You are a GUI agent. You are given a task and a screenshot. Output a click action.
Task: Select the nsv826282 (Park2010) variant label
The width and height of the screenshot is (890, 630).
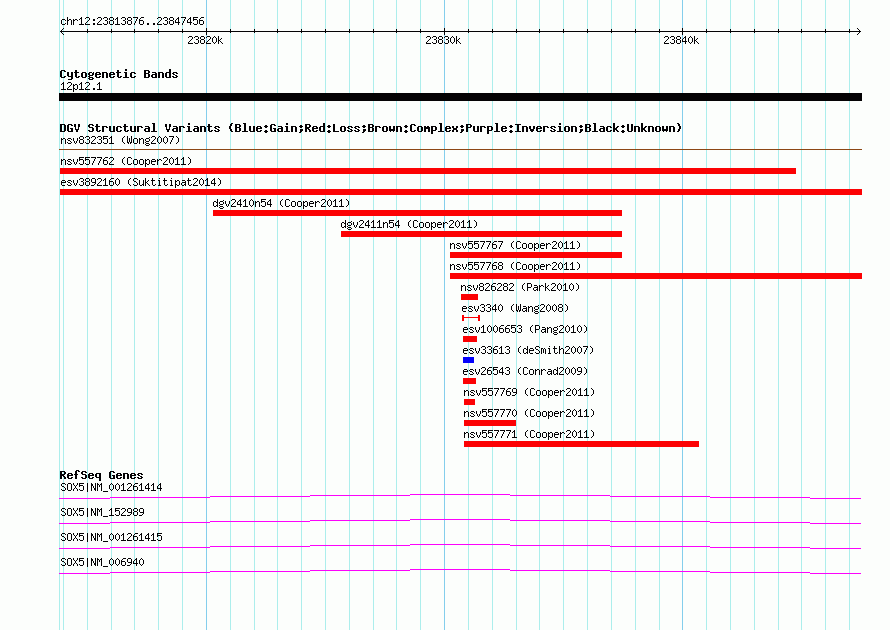[520, 287]
